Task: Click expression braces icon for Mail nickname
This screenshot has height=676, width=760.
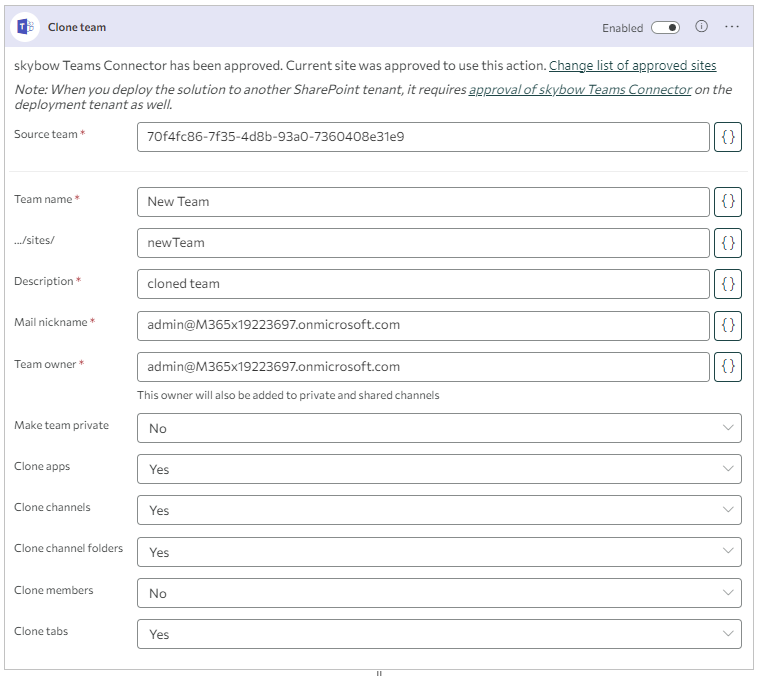Action: tap(728, 325)
